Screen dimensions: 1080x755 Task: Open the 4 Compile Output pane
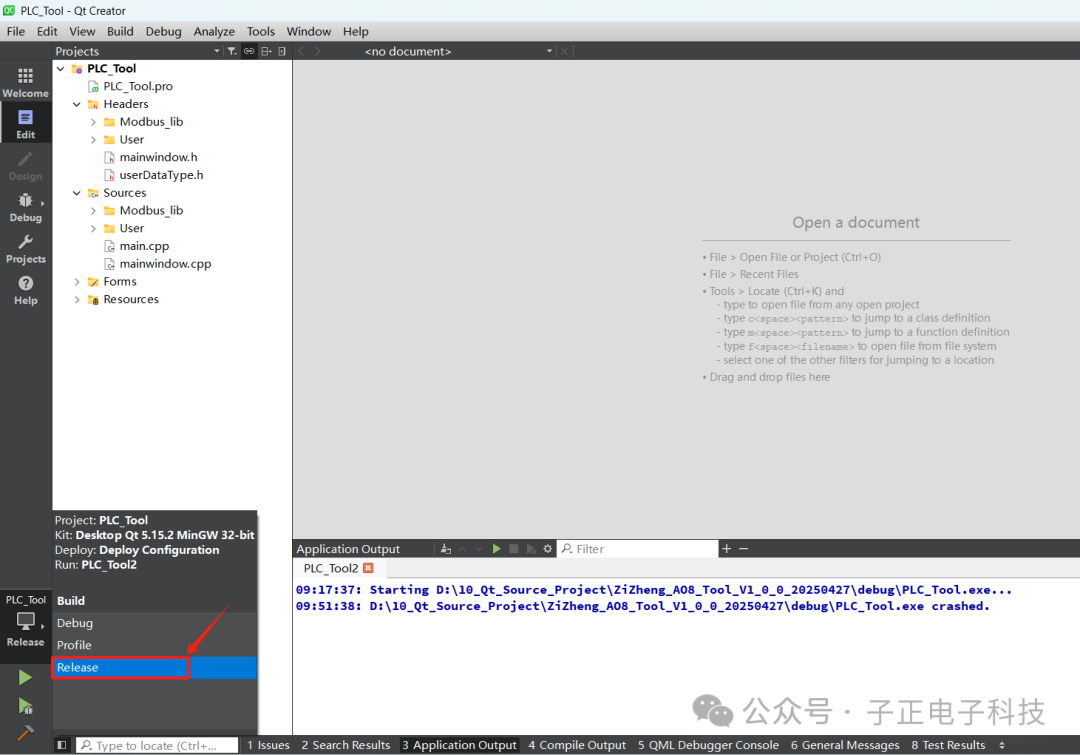pyautogui.click(x=577, y=745)
